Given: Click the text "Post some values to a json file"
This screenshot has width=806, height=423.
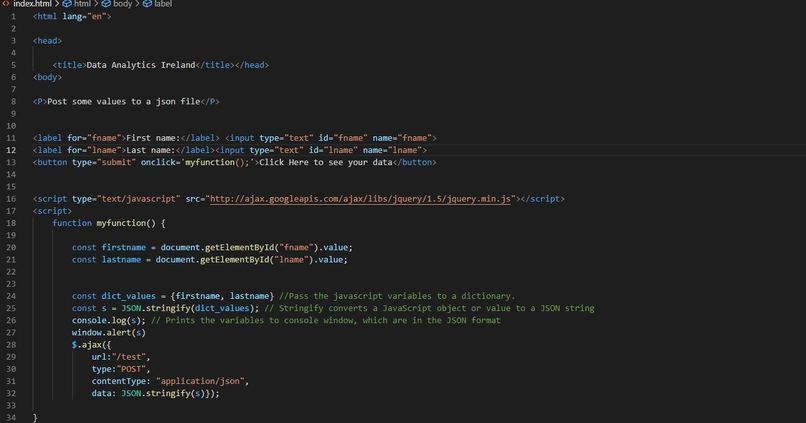Looking at the screenshot, I should (x=123, y=101).
